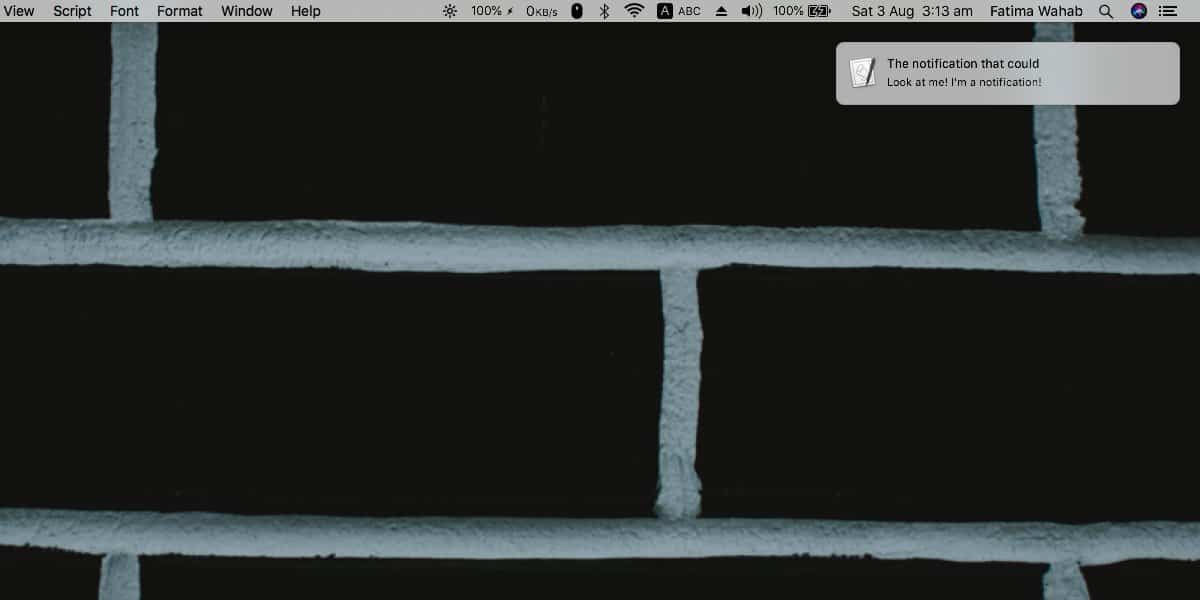Screen dimensions: 1200x600
Task: Click the Sat 3 Aug 3:13 am clock
Action: click(912, 11)
